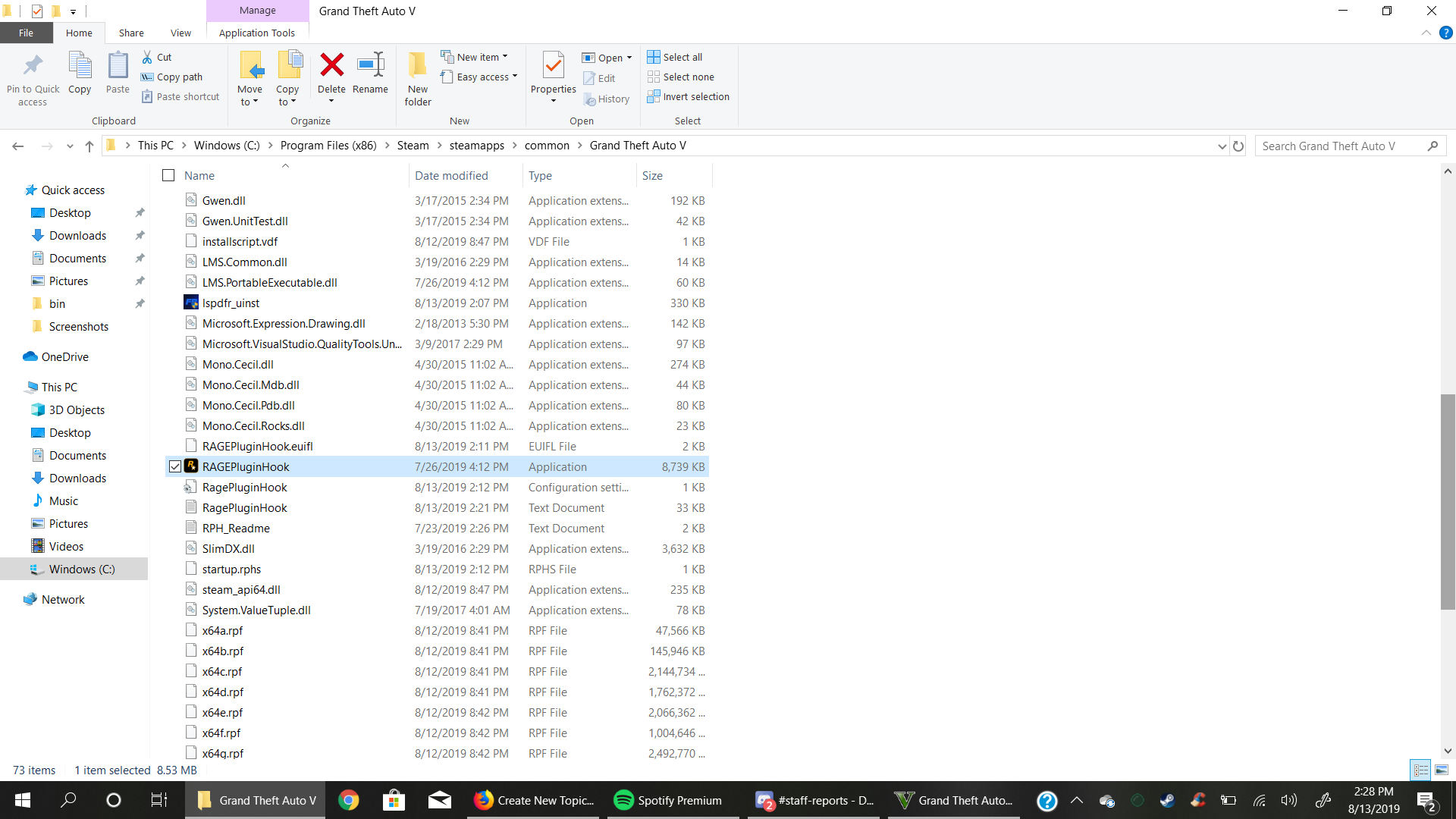Click steamapps in the address breadcrumb
Screen dimensions: 1456x819
(476, 146)
